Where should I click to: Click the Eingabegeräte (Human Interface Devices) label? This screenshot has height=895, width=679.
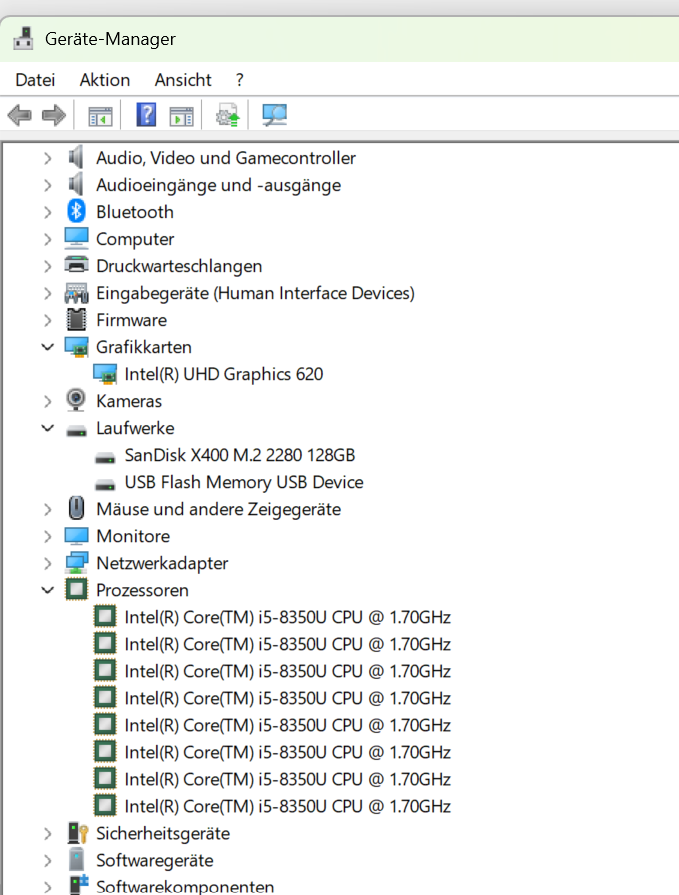click(x=255, y=293)
